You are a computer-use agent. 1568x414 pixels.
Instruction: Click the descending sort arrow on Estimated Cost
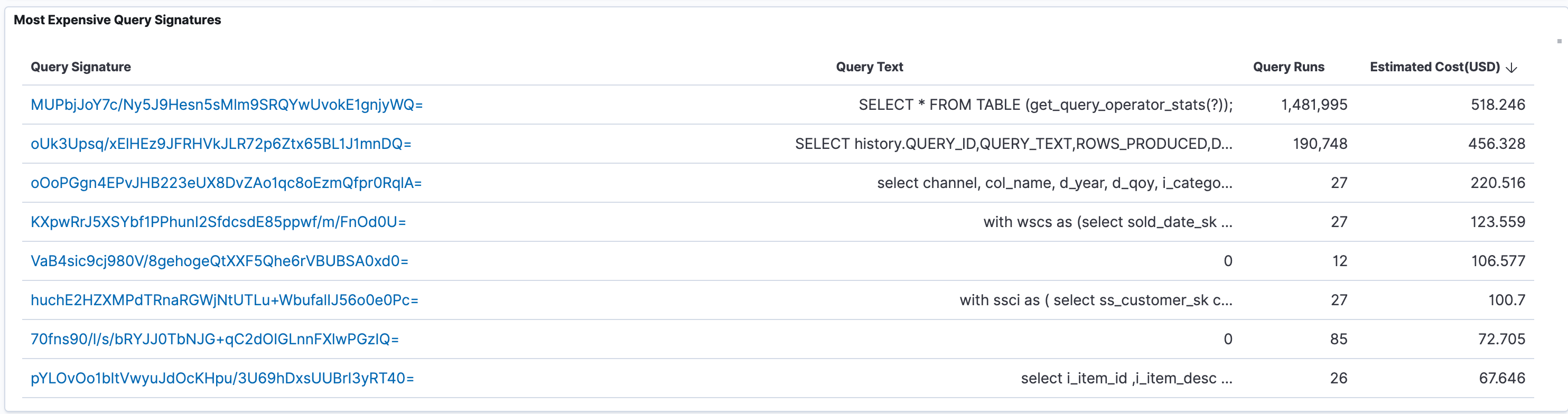pyautogui.click(x=1511, y=68)
